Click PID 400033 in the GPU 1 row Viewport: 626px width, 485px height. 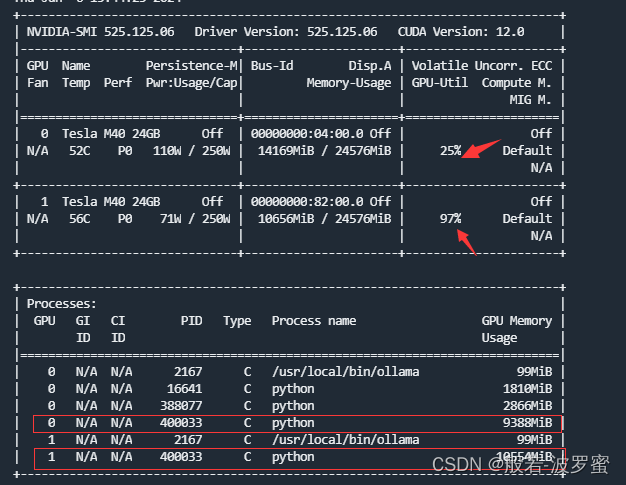pos(181,457)
